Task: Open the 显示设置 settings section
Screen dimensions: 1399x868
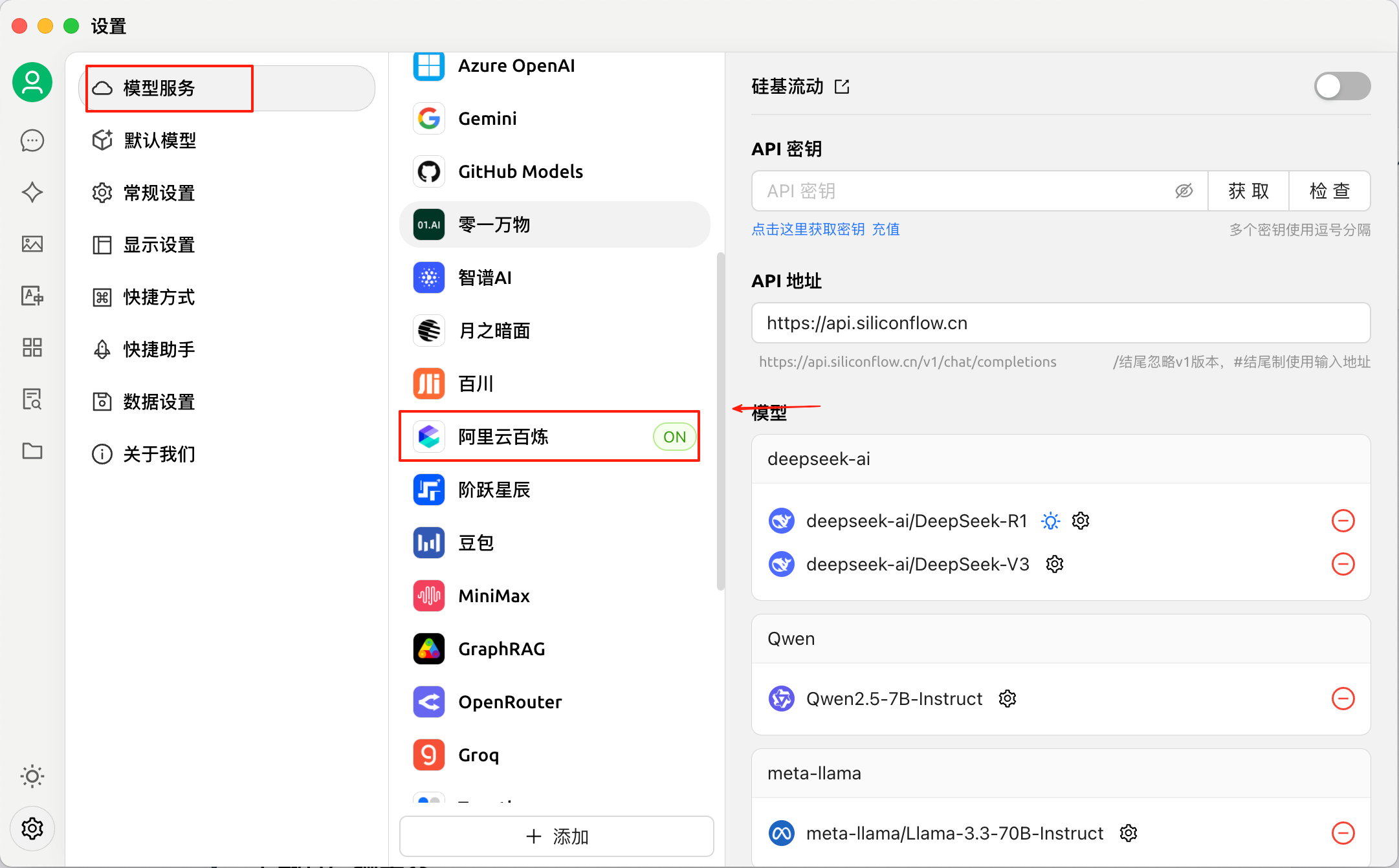Action: pyautogui.click(x=226, y=245)
